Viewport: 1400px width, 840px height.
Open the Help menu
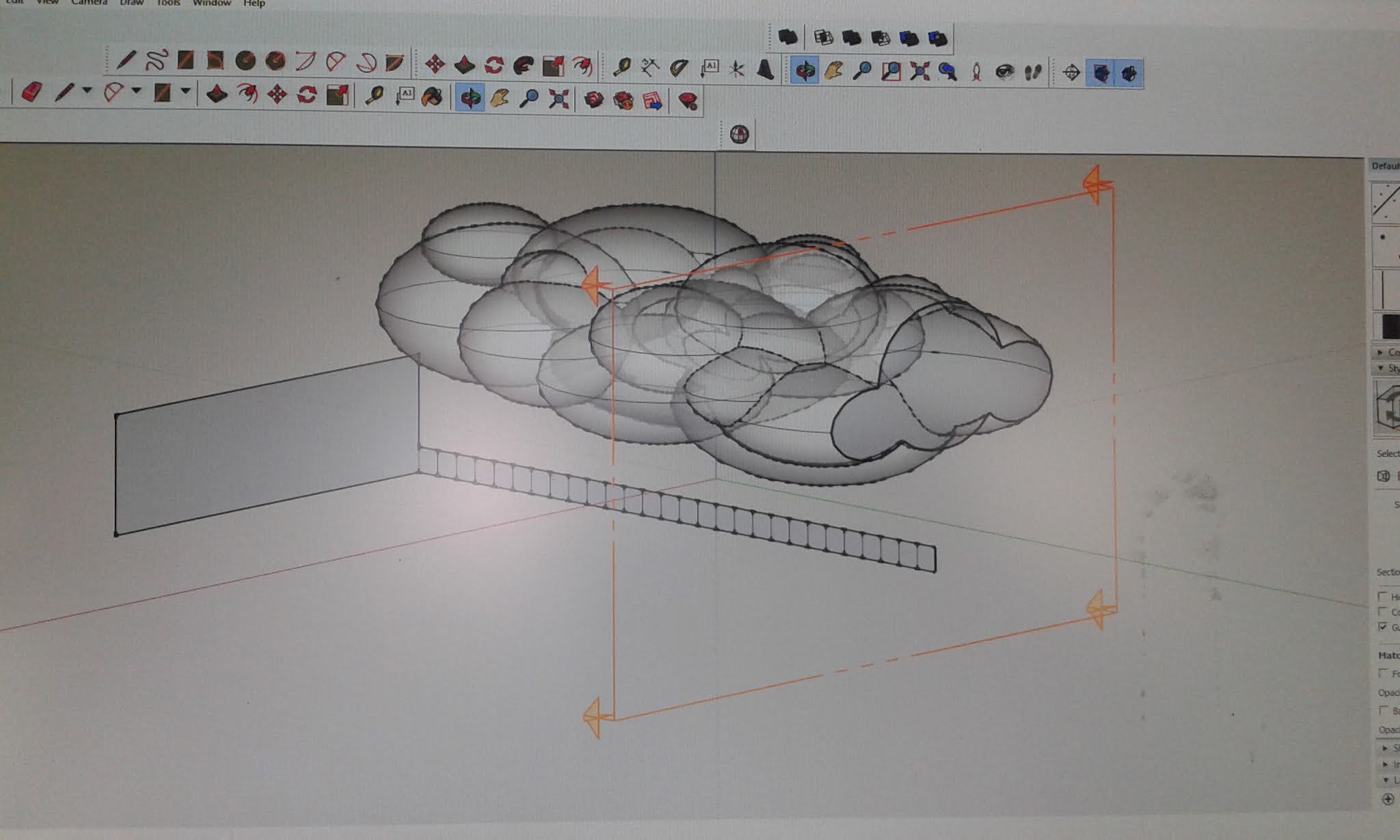[254, 3]
